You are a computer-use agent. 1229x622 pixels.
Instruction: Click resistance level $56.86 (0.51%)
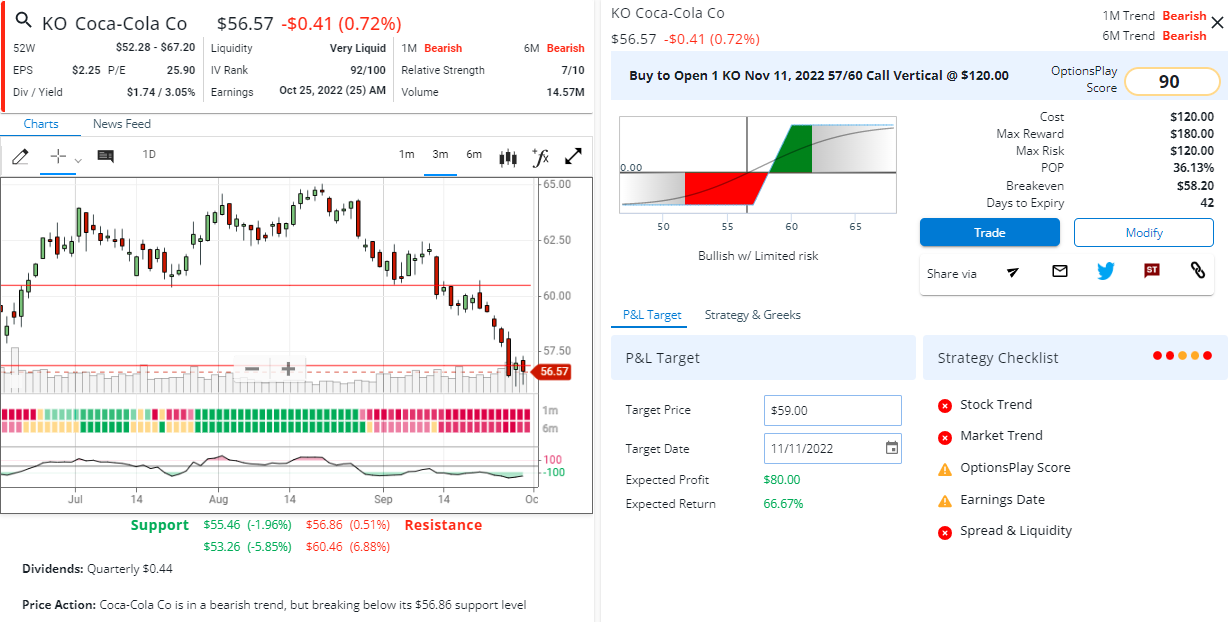coord(348,524)
